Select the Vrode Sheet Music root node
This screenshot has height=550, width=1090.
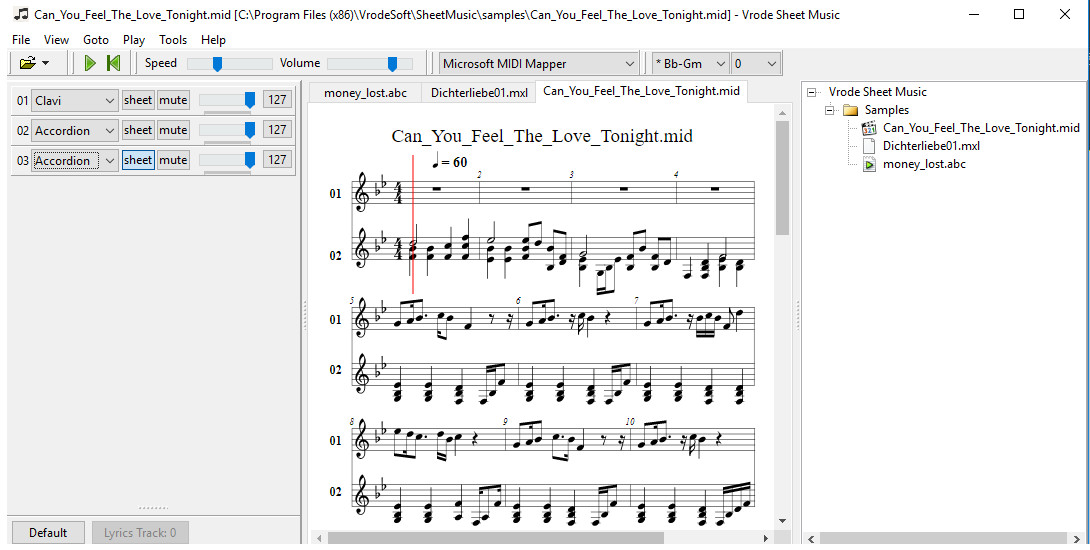[x=877, y=92]
